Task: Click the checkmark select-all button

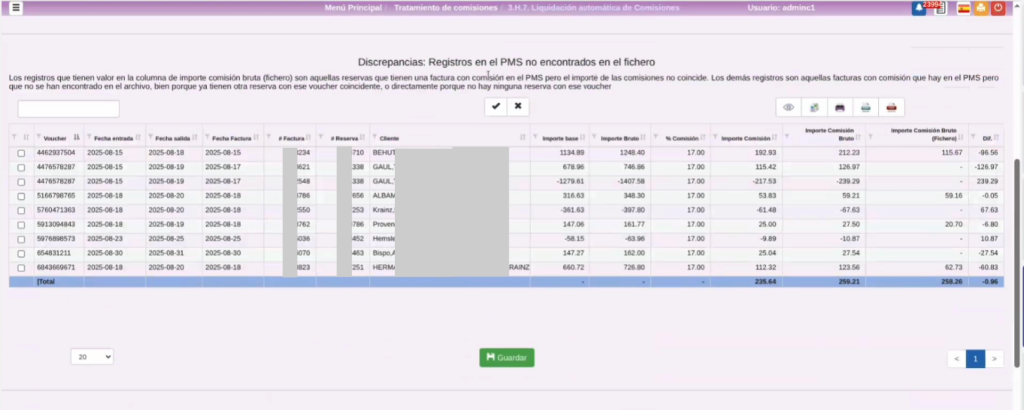Action: coord(496,107)
